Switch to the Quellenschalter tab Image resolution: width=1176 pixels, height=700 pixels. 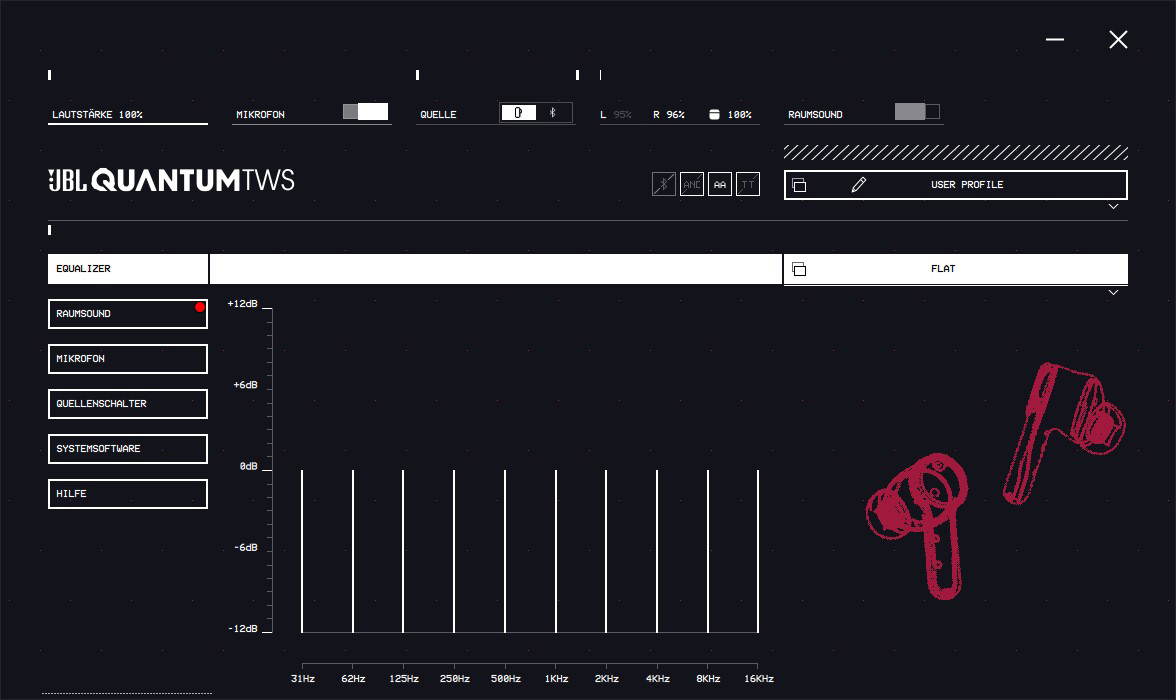coord(128,404)
